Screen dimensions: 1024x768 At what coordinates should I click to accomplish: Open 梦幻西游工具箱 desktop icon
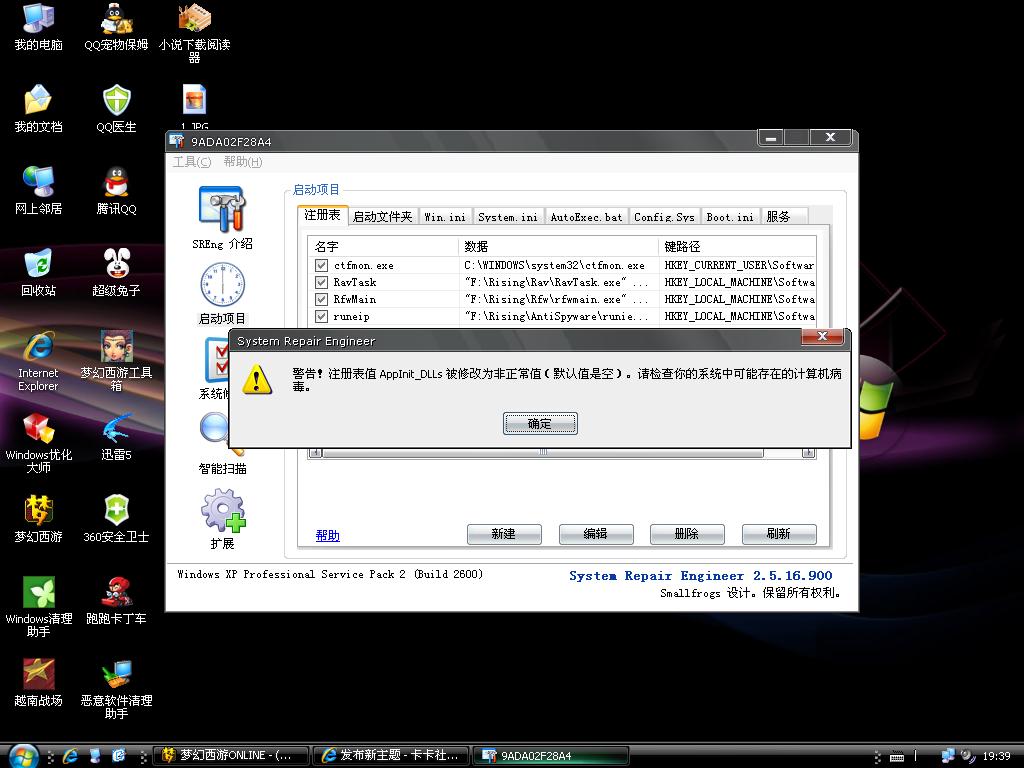coord(116,360)
